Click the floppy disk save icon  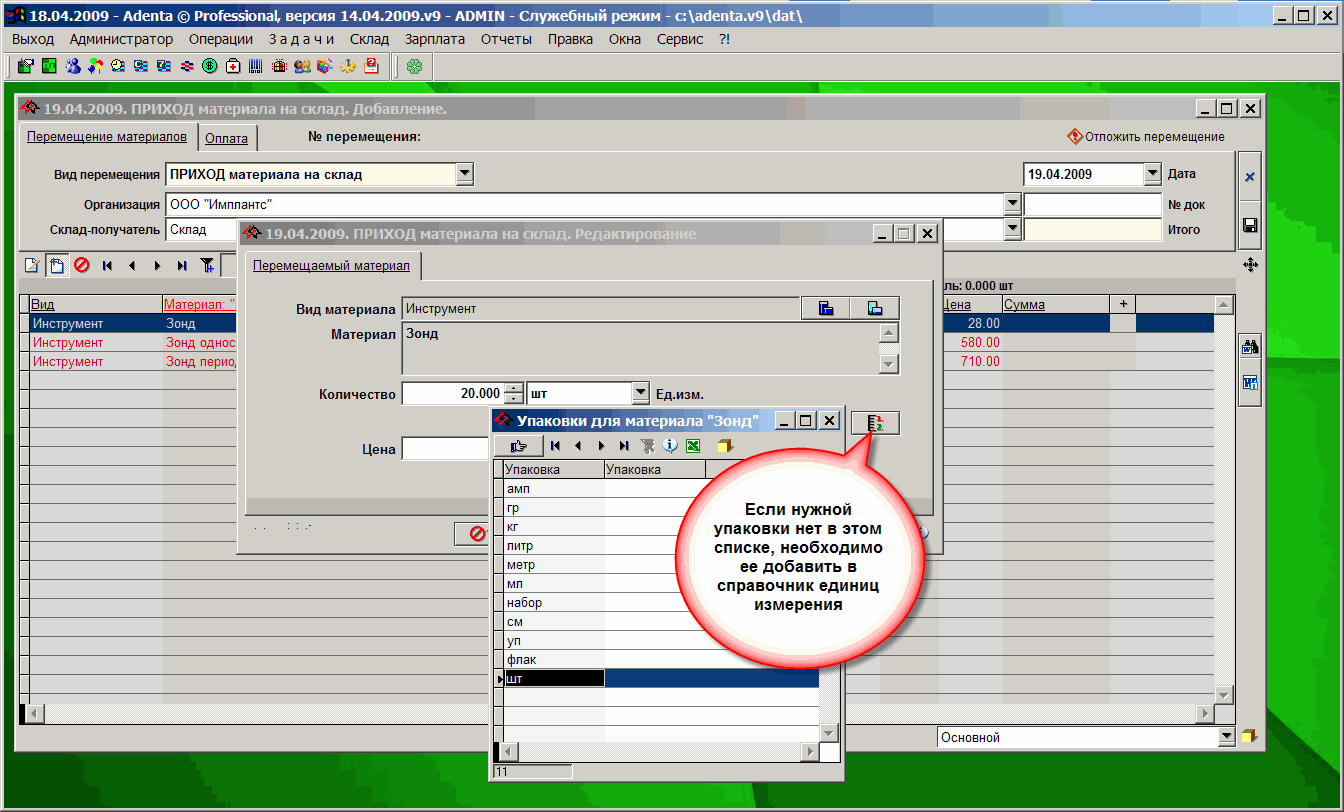click(1249, 226)
